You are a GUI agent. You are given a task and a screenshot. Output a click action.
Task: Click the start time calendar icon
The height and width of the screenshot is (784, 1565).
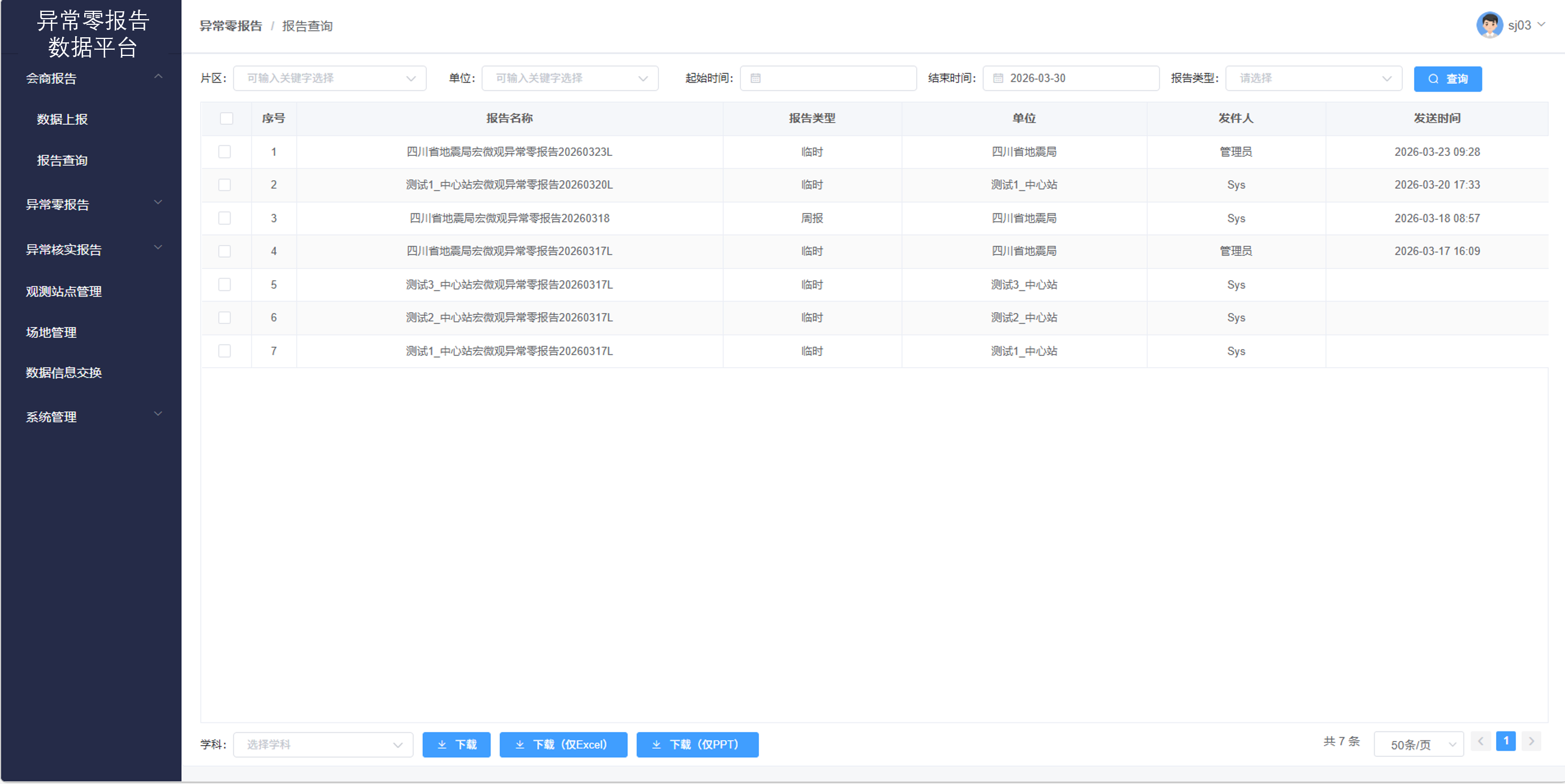click(x=755, y=79)
